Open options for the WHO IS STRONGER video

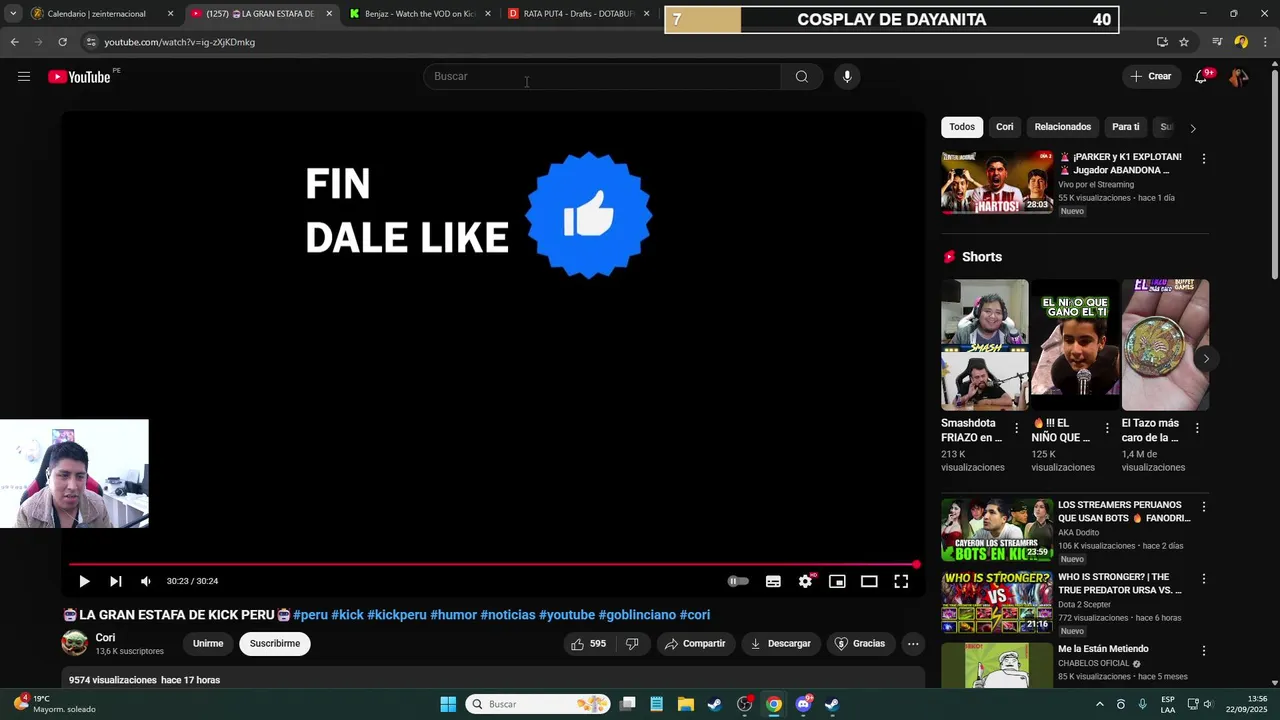(1204, 579)
